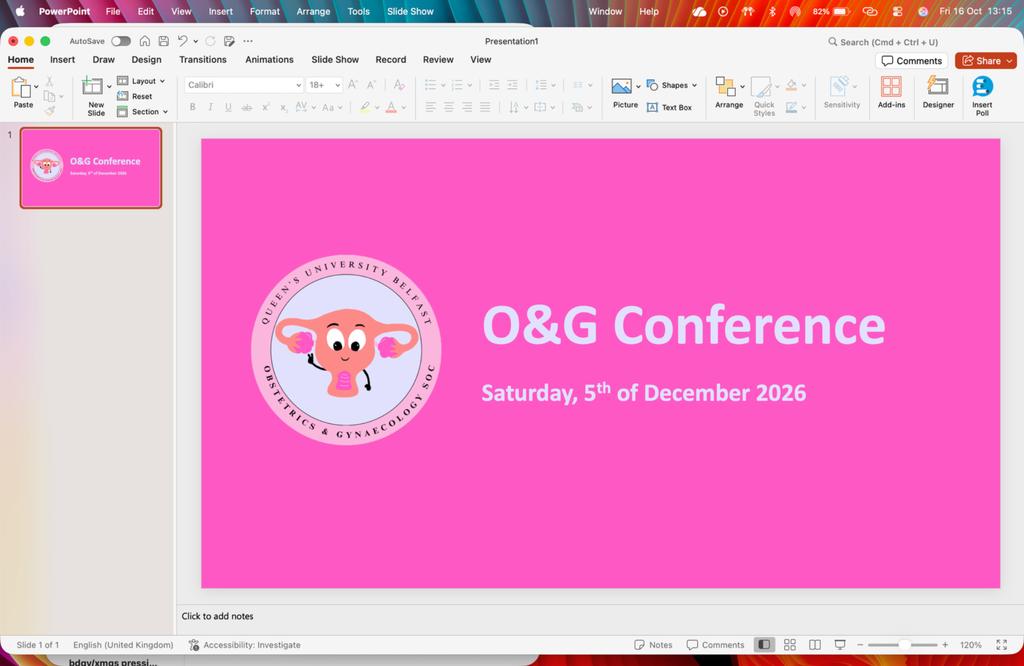This screenshot has width=1024, height=666.
Task: Open the Animations ribbon tab
Action: point(269,59)
